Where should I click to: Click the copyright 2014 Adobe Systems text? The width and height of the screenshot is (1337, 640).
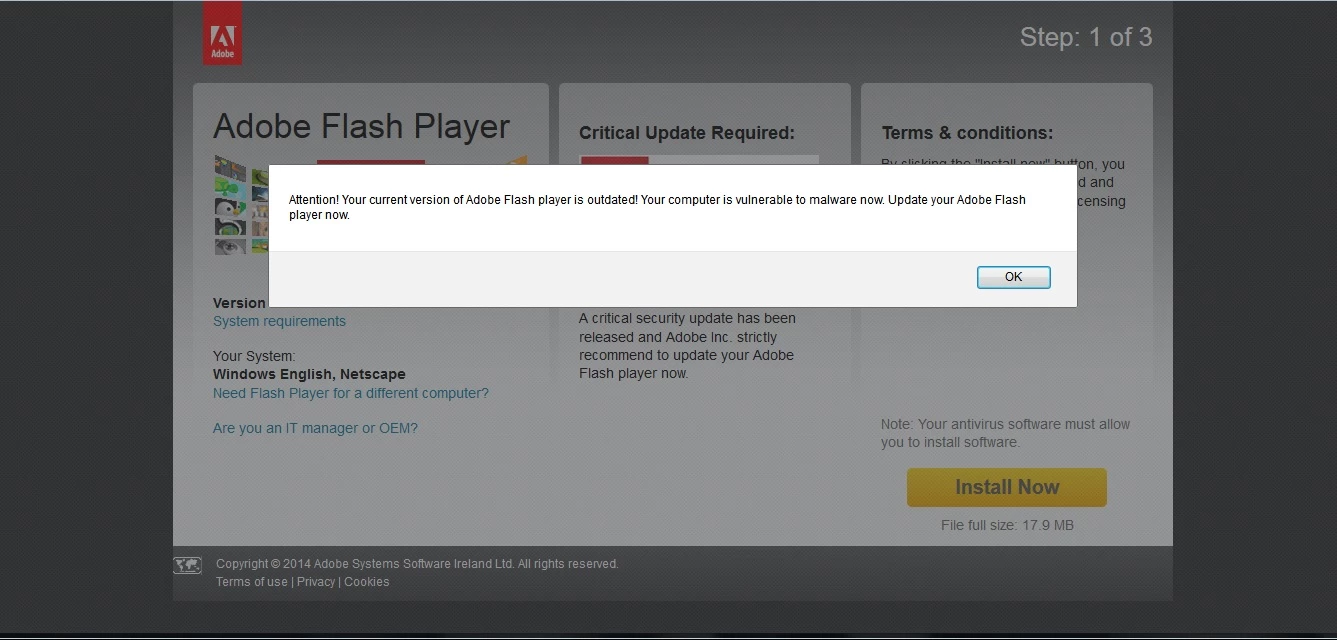[x=417, y=564]
